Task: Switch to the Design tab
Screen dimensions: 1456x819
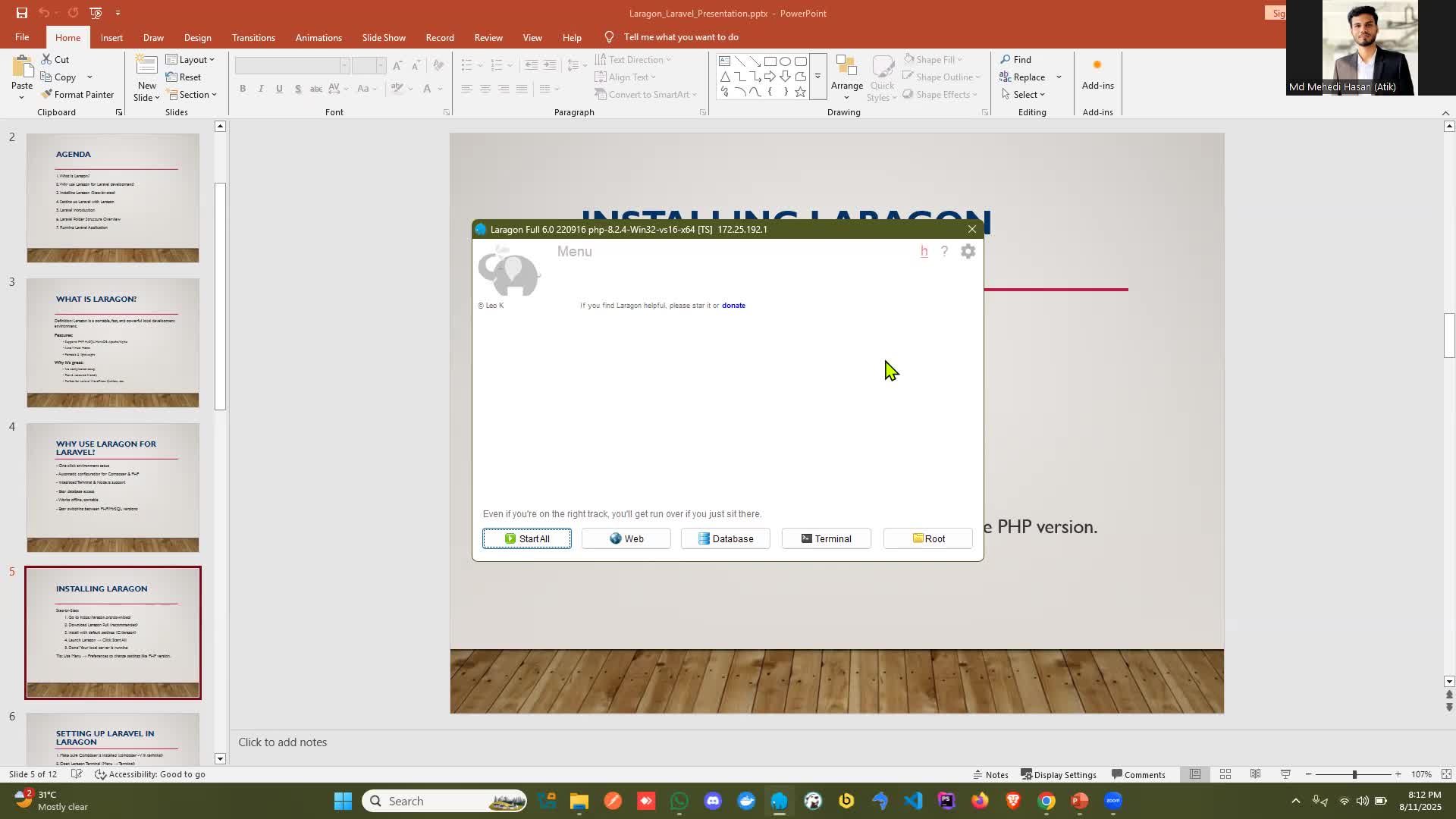Action: tap(197, 37)
